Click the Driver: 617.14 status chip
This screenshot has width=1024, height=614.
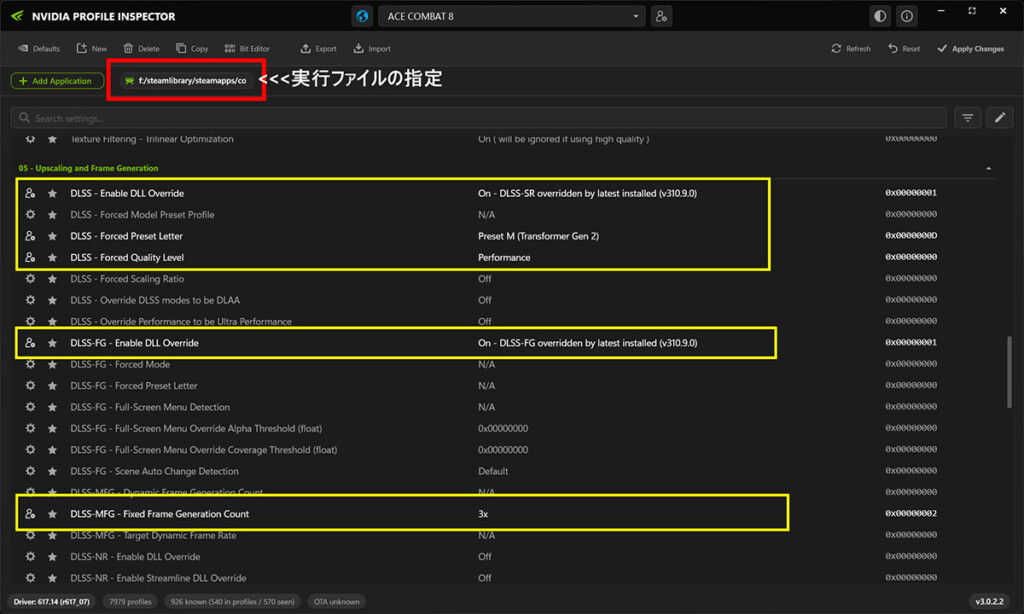52,602
